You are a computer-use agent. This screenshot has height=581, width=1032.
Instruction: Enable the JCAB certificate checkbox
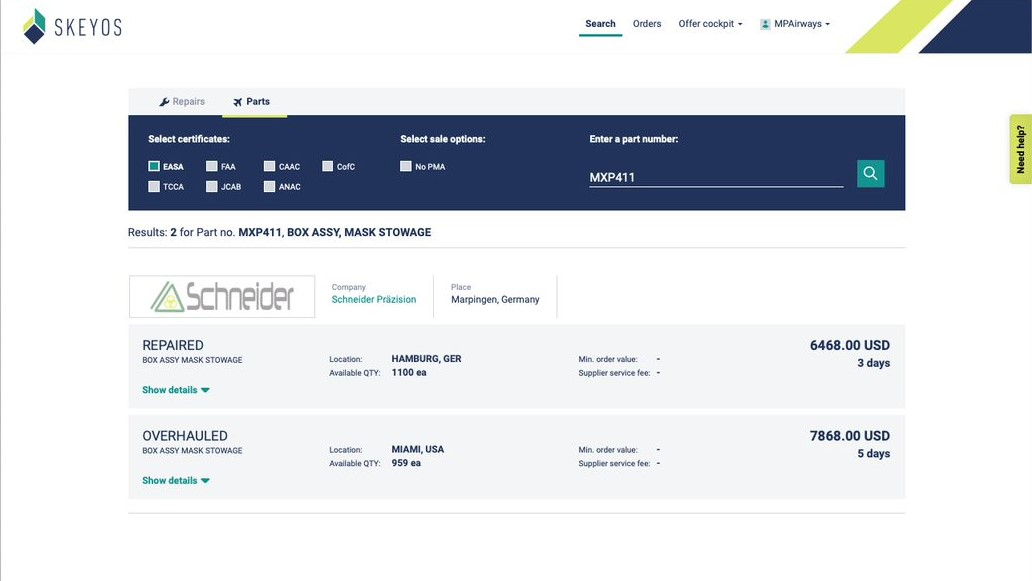[211, 187]
